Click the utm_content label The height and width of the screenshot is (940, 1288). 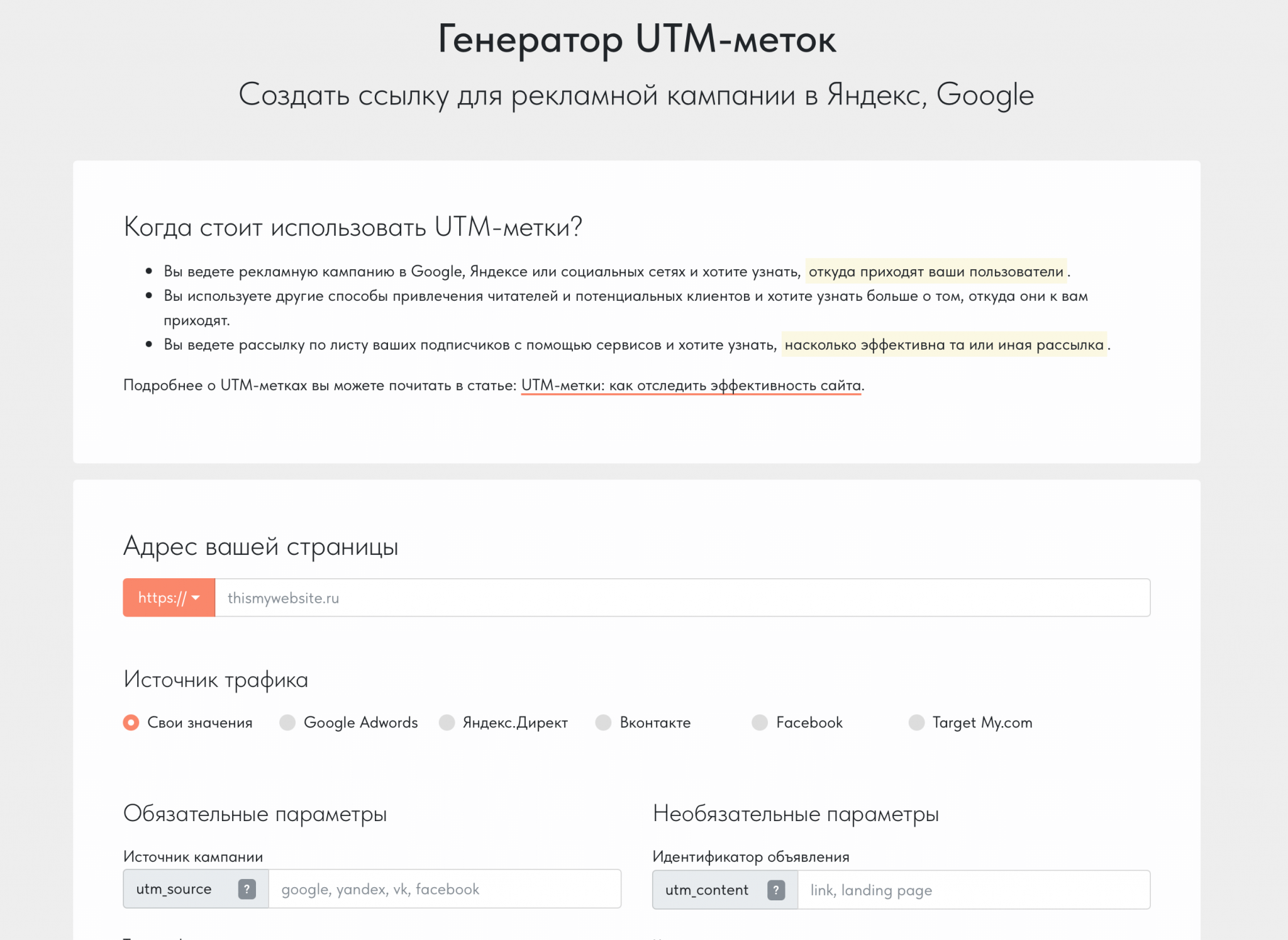(707, 890)
